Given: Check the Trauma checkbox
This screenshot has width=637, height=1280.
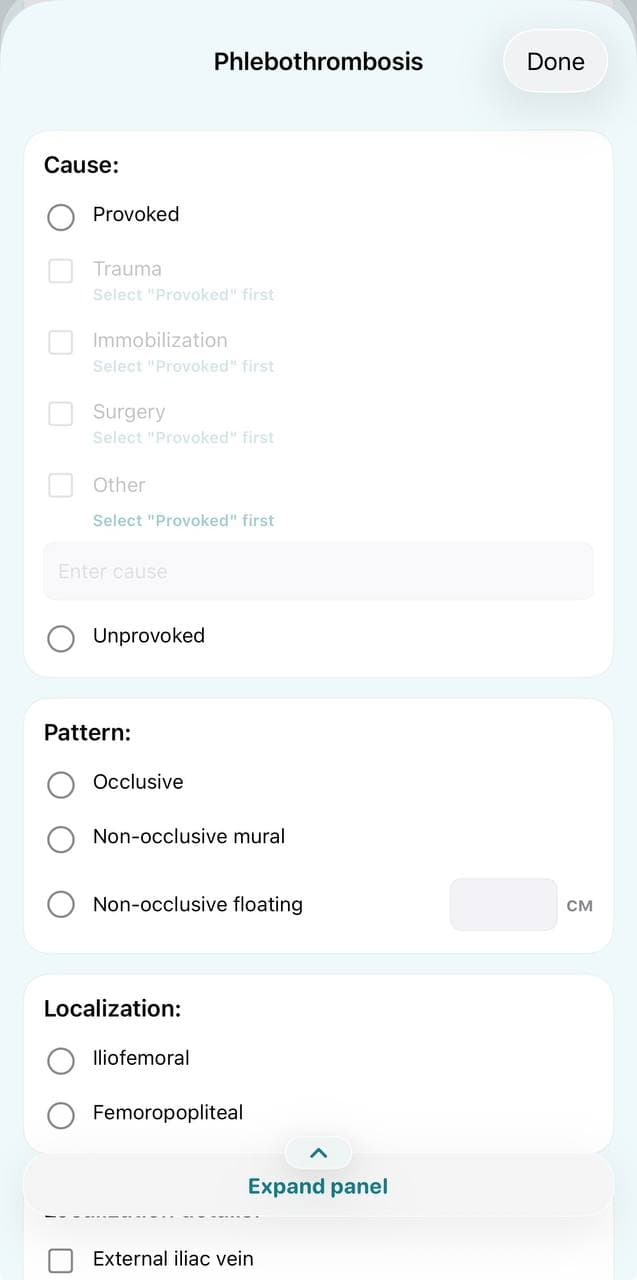Looking at the screenshot, I should pos(61,271).
